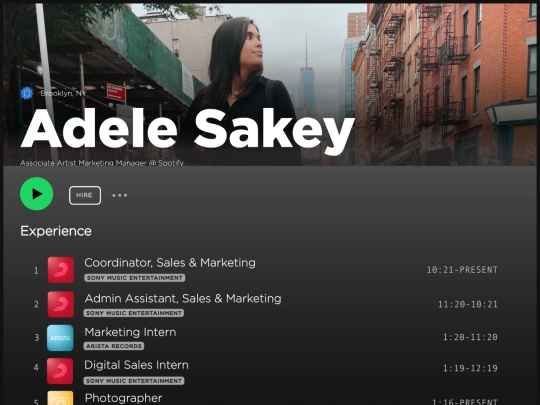
Task: Click the blue verified location badge icon
Action: click(x=27, y=93)
